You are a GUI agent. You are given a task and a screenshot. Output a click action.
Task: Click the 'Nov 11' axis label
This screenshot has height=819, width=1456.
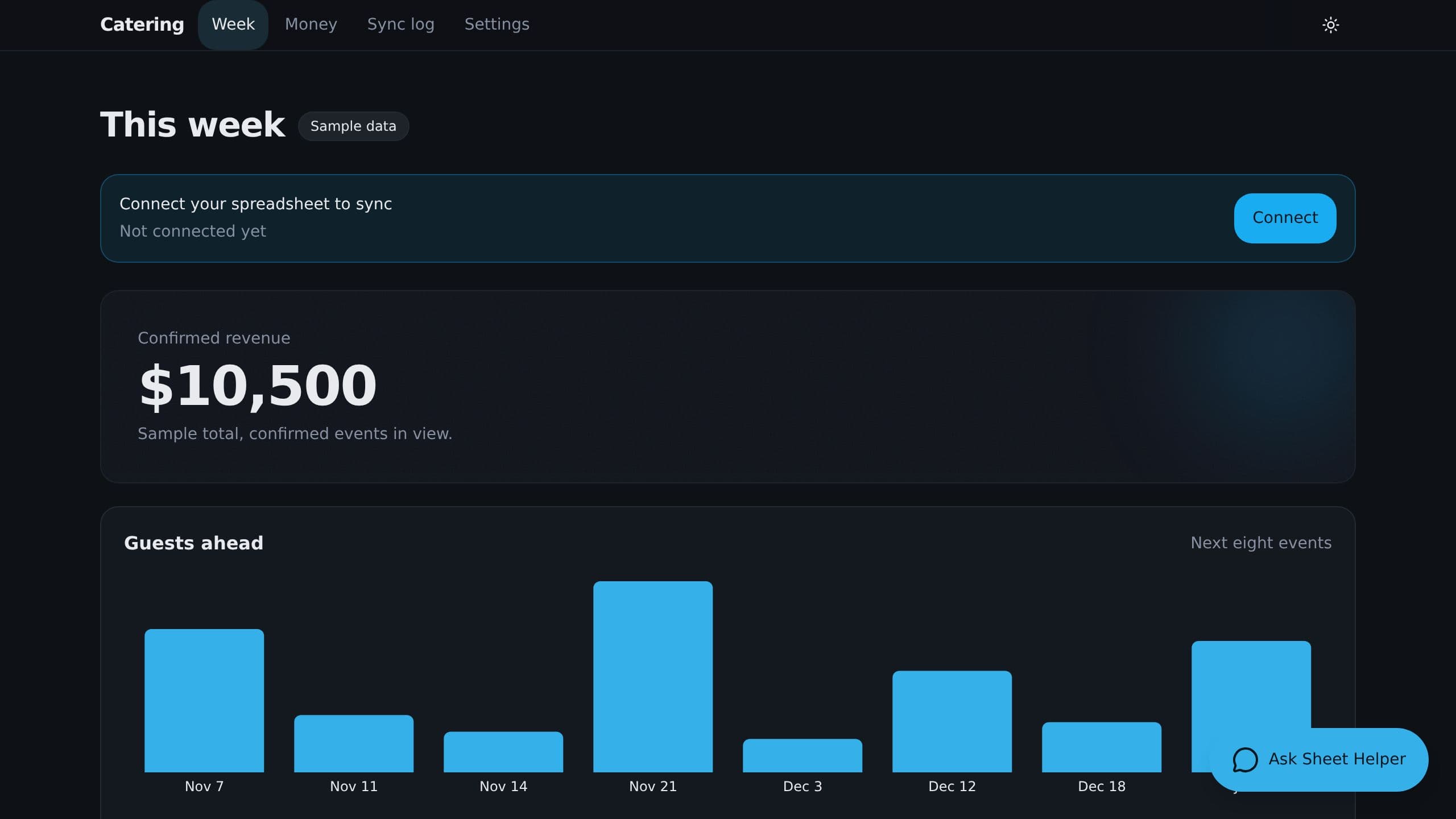point(354,787)
